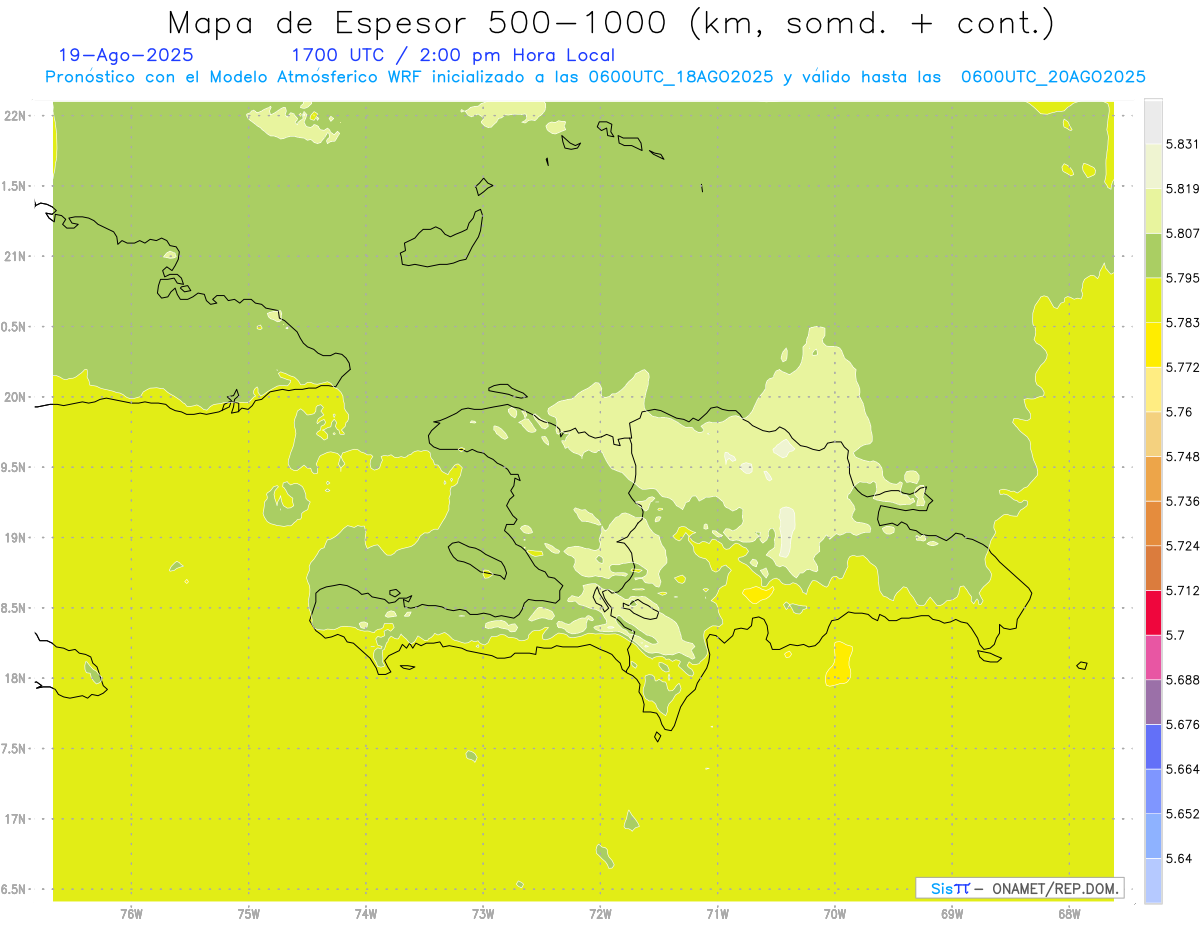Click the legend value "5.76"
1200x927 pixels.
coord(1179,412)
